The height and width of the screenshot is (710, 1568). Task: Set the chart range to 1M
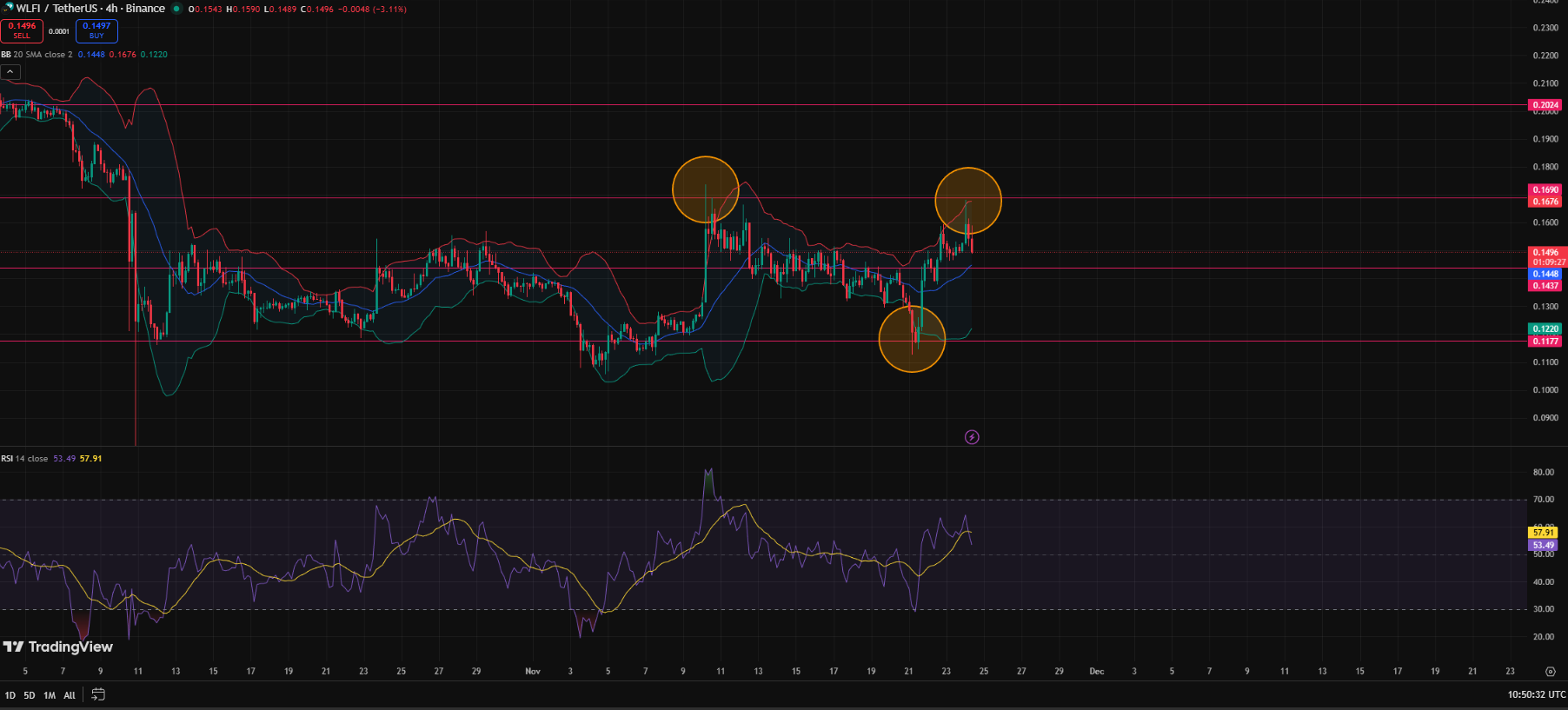pyautogui.click(x=50, y=695)
